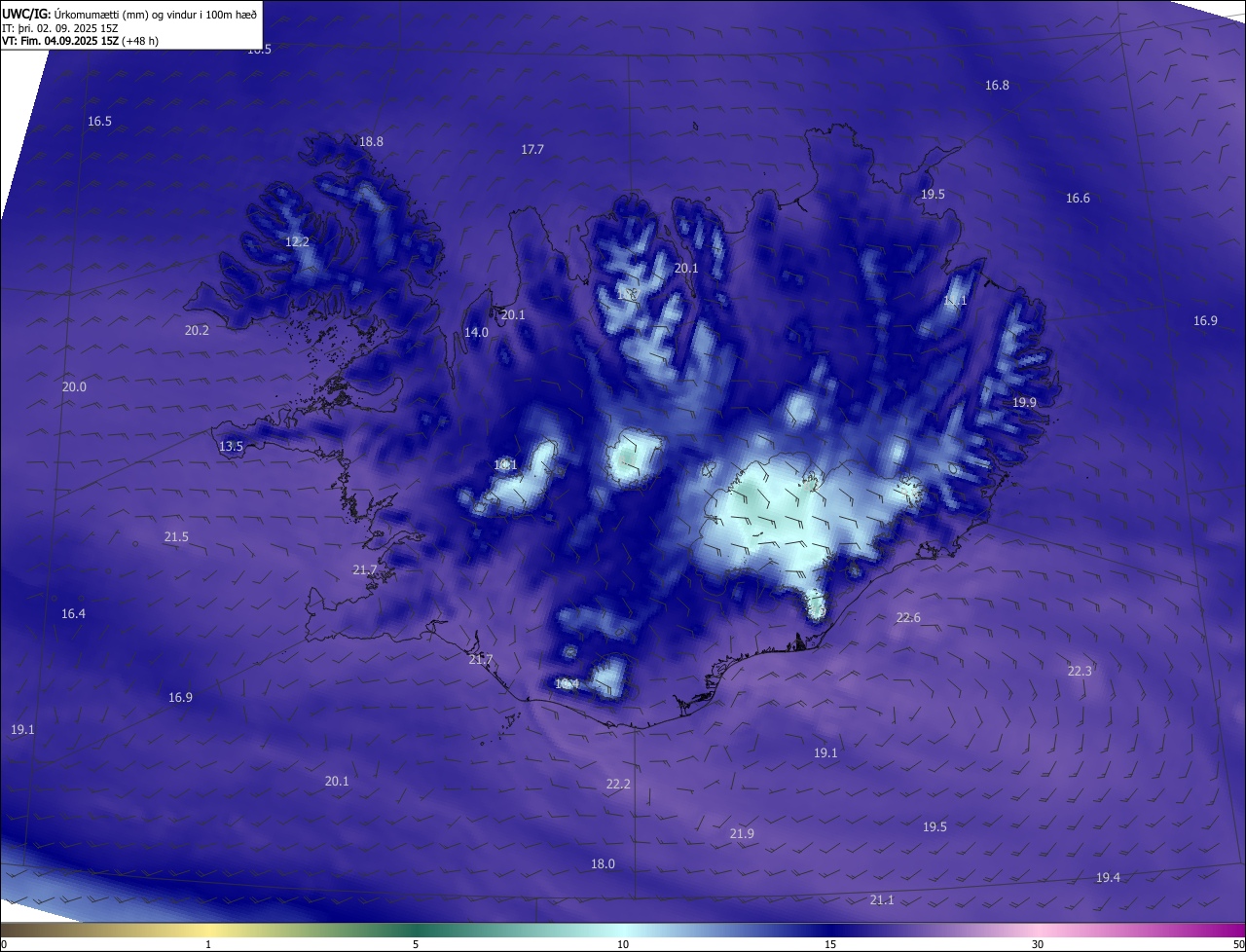This screenshot has width=1246, height=952.
Task: Select the 19.9 value on the east coast
Action: pos(1024,403)
